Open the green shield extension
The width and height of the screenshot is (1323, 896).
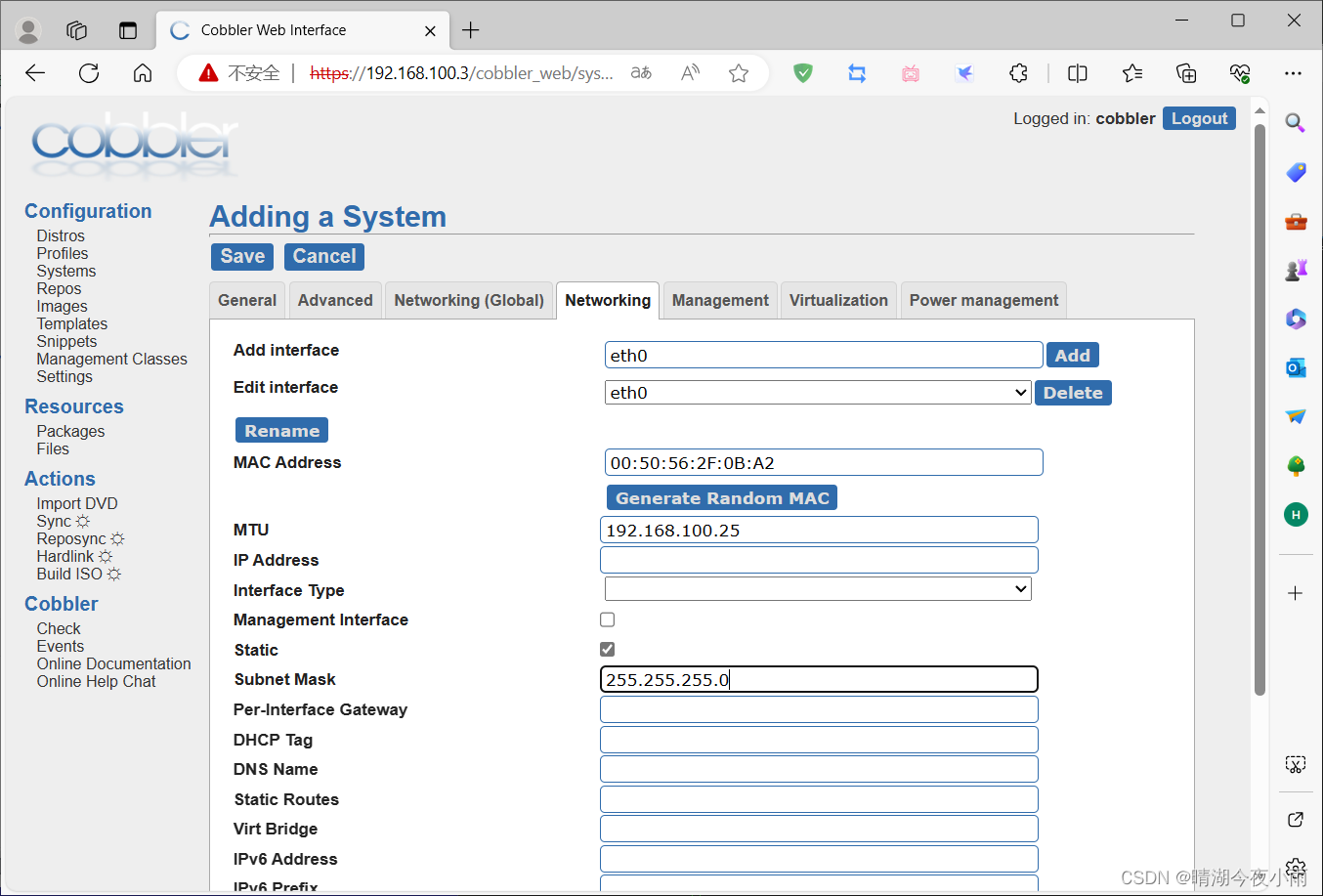pos(803,73)
